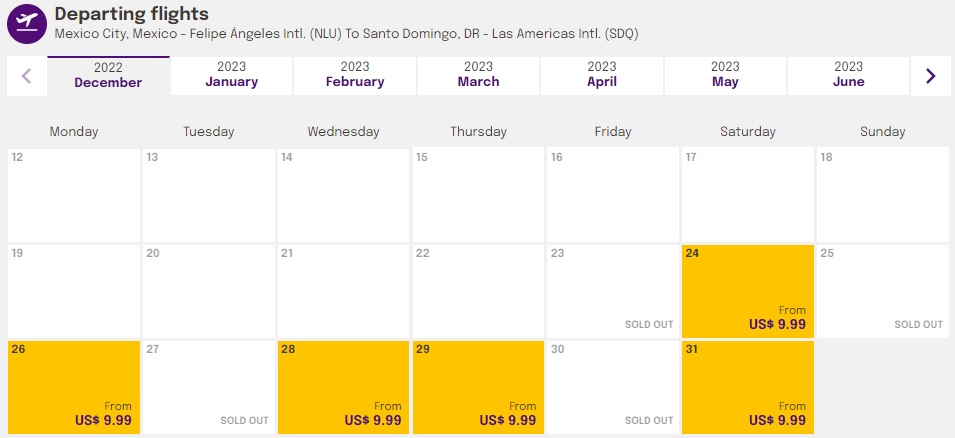
Task: Click the December 15 calendar cell
Action: point(478,195)
